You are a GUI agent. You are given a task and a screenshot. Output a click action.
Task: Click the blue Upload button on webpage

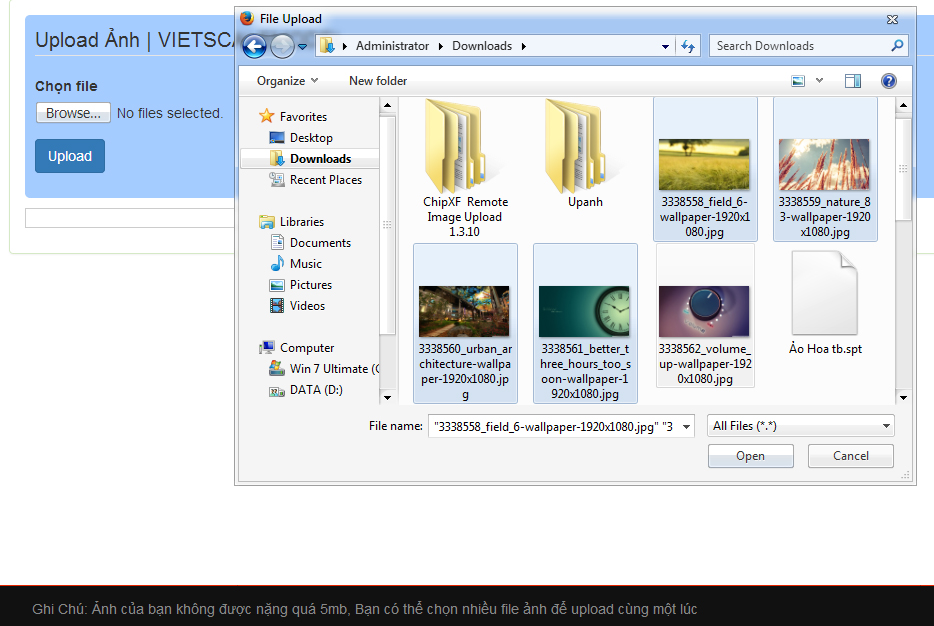pyautogui.click(x=70, y=156)
